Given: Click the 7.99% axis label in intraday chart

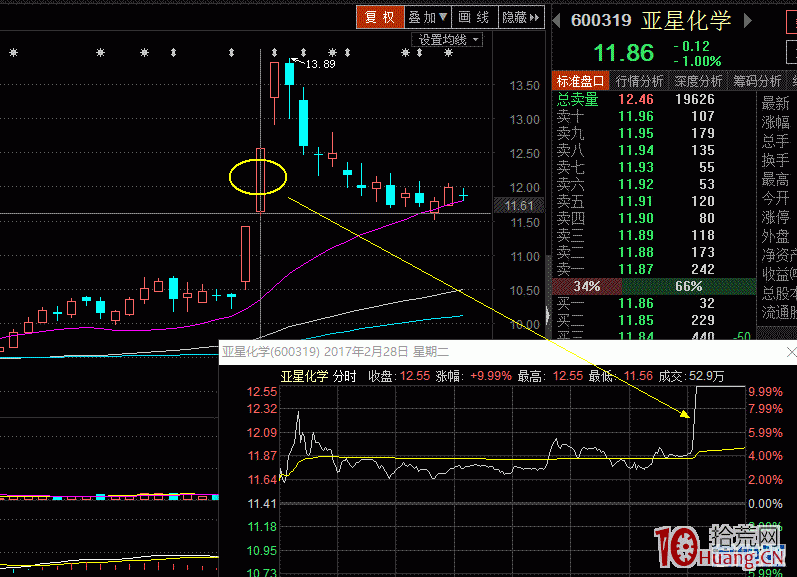Looking at the screenshot, I should [x=765, y=409].
